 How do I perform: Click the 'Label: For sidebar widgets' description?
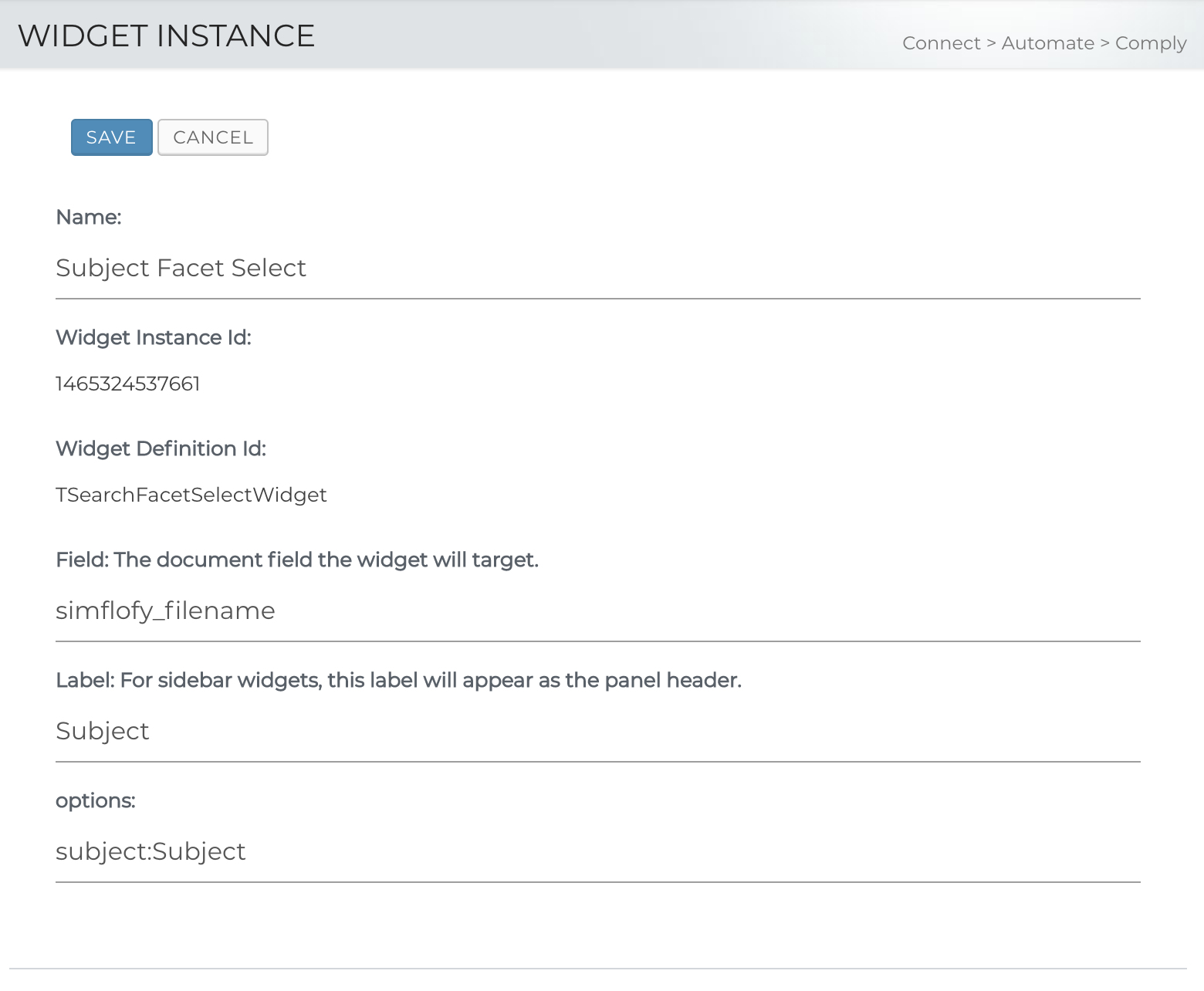pyautogui.click(x=397, y=680)
